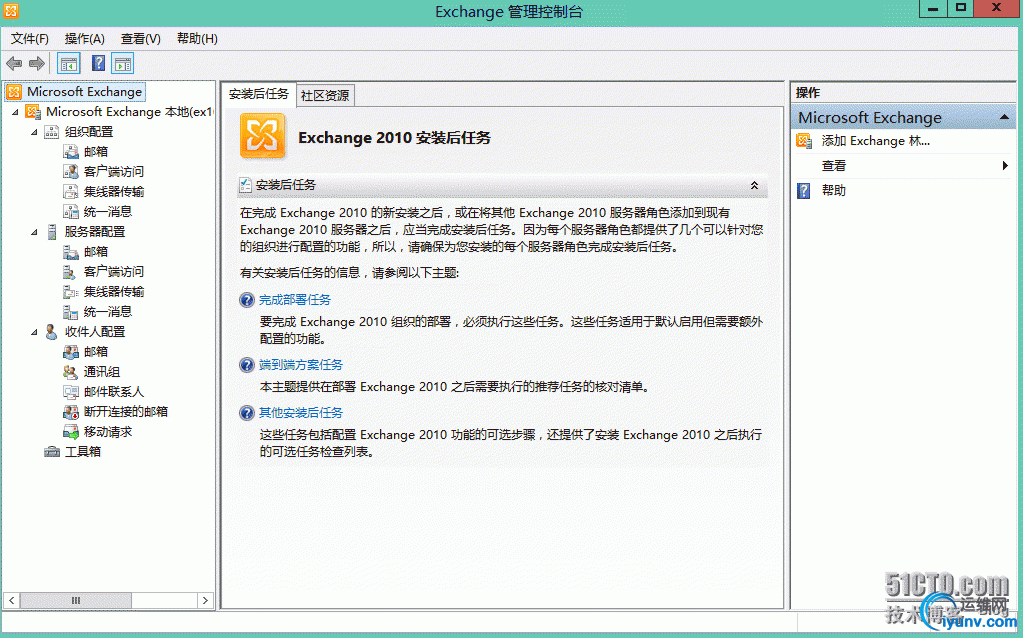Minimize the Exchange 管理控制台 window
The image size is (1023, 638).
[933, 8]
